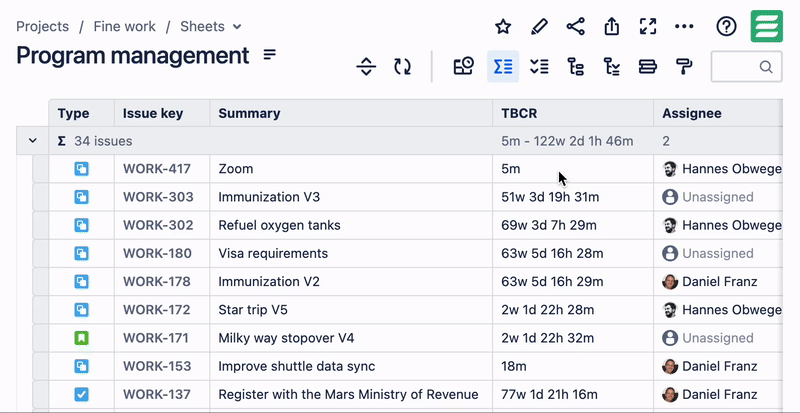800x413 pixels.
Task: Open issue WORK-302
Action: [158, 225]
